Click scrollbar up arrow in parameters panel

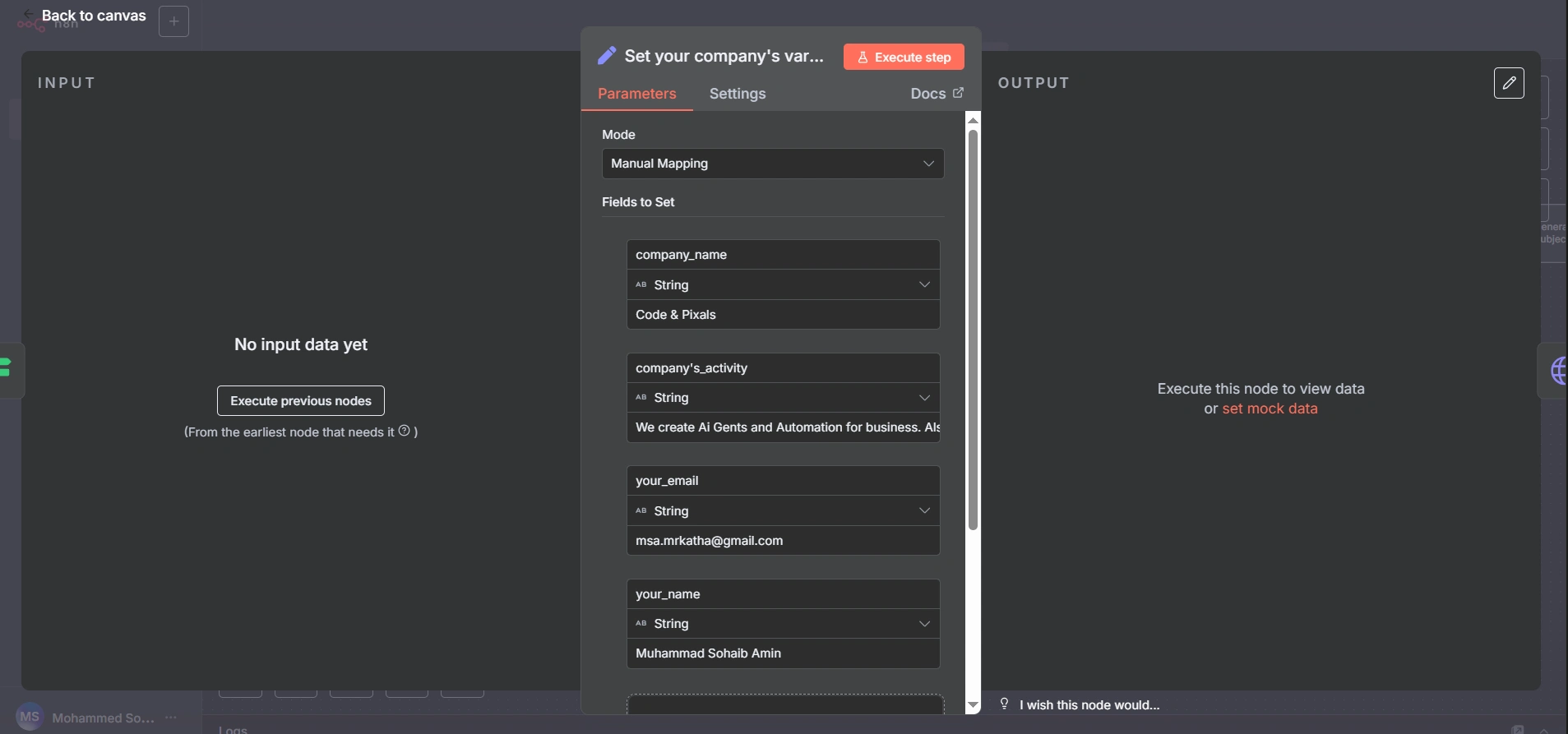(973, 120)
